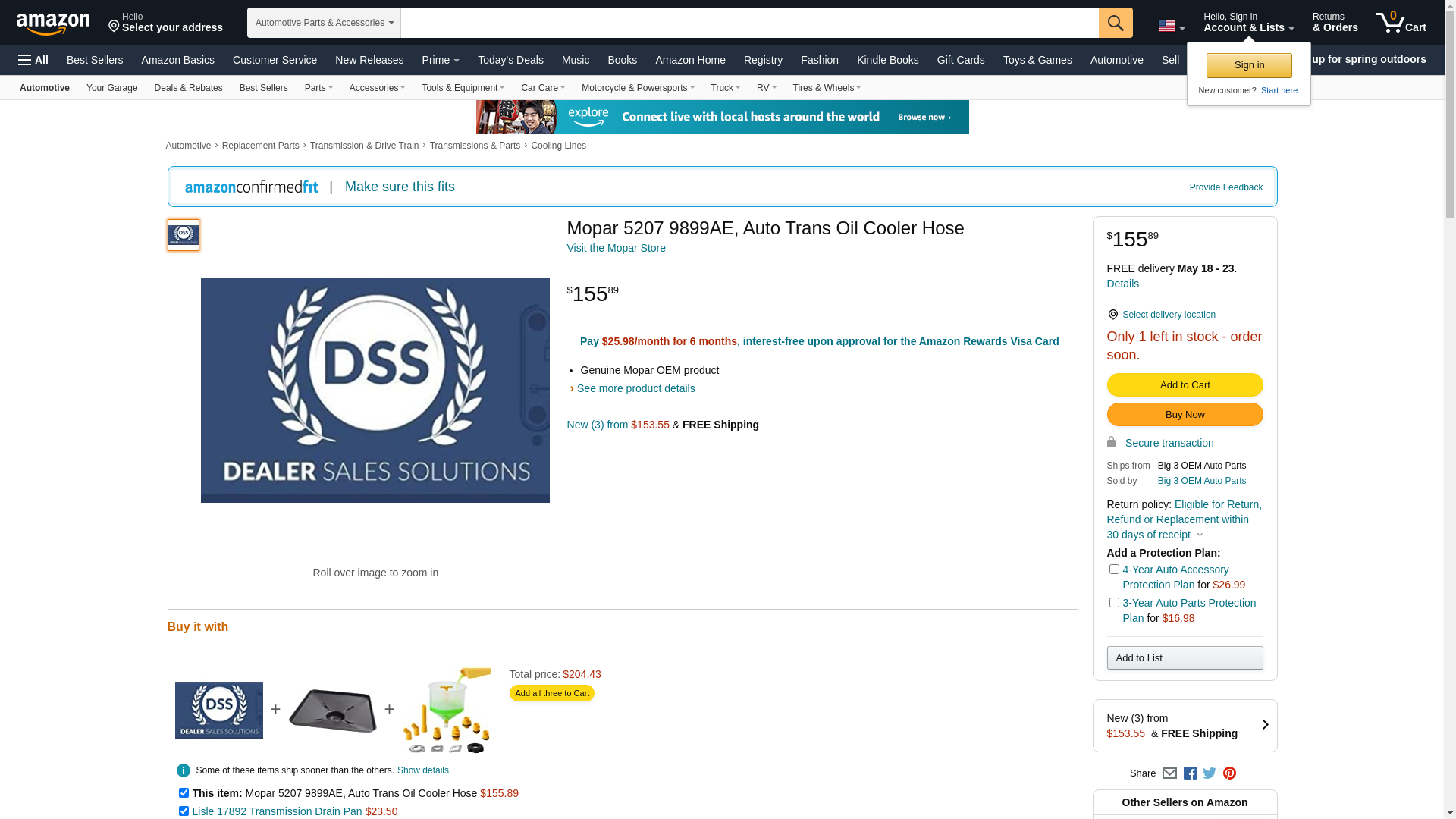
Task: Share via email envelope icon
Action: (x=1169, y=773)
